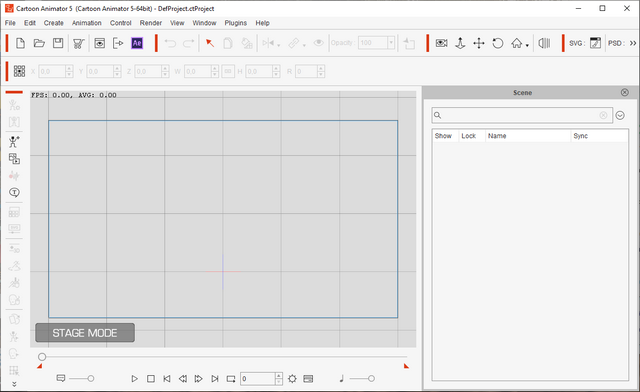The width and height of the screenshot is (640, 392).
Task: Open the preview render icon
Action: point(100,43)
